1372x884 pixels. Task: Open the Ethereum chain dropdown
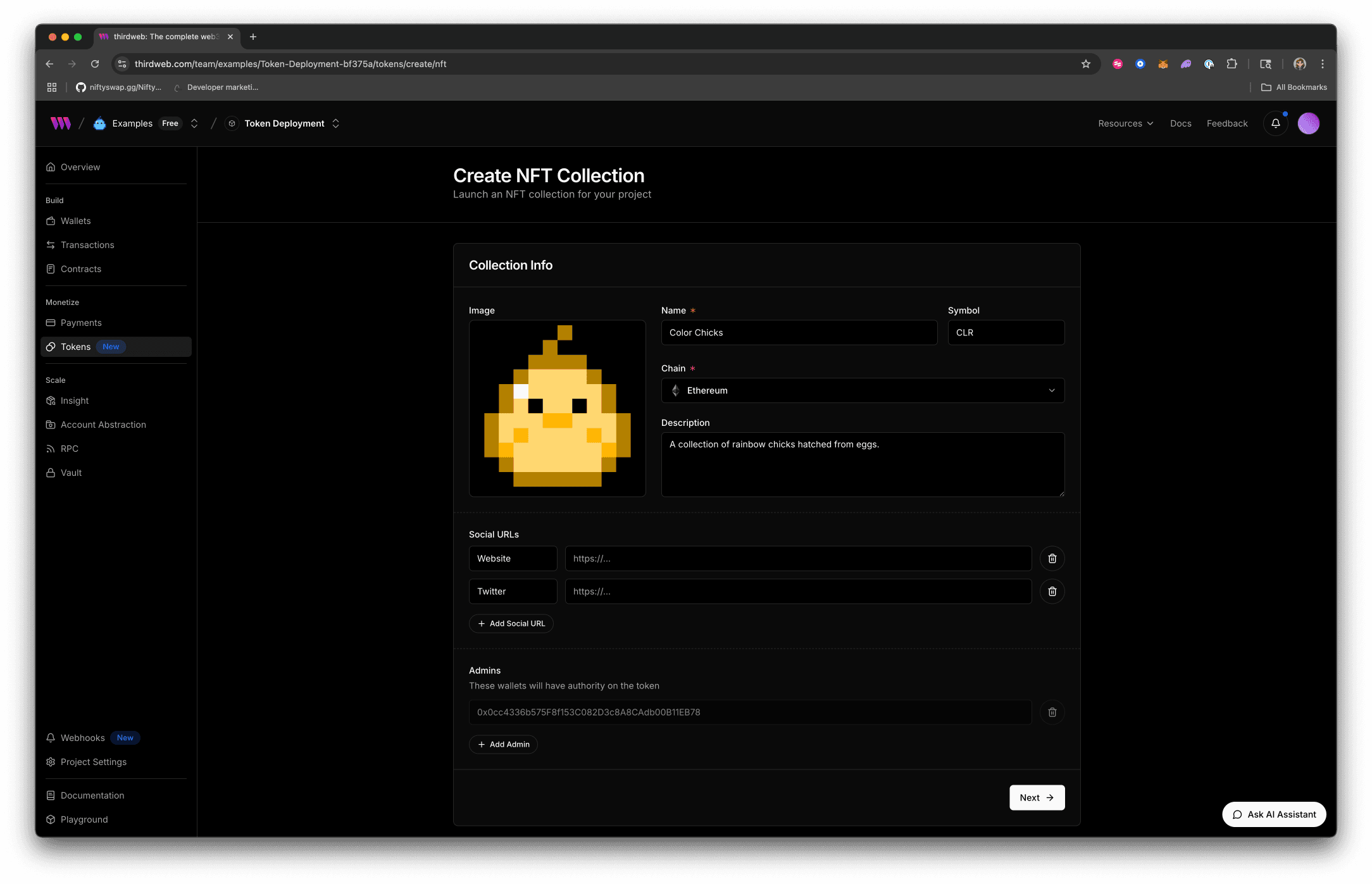863,390
